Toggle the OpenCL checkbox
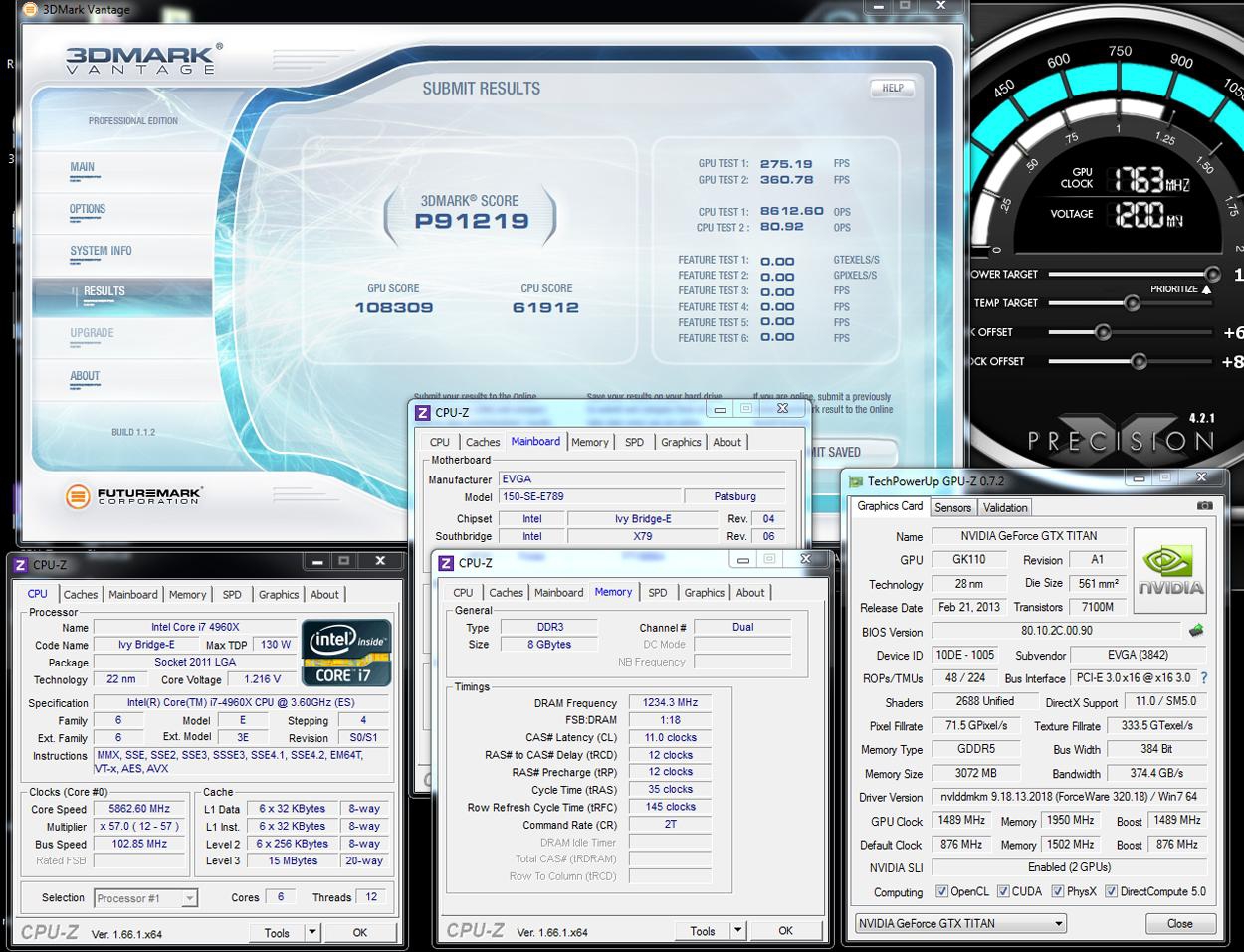This screenshot has height=952, width=1244. (x=941, y=891)
